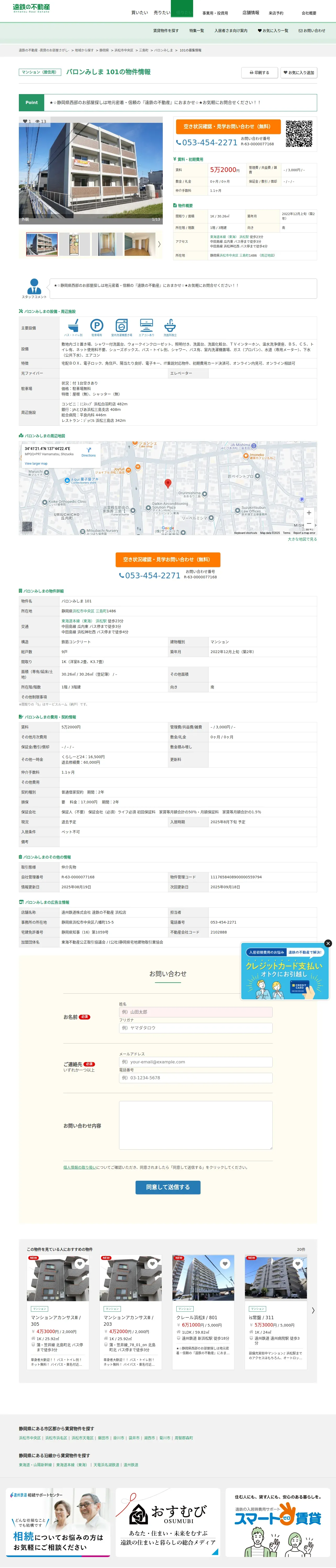Favorite マンションアカンサスⅢ 203 heart icon

pos(153,1264)
